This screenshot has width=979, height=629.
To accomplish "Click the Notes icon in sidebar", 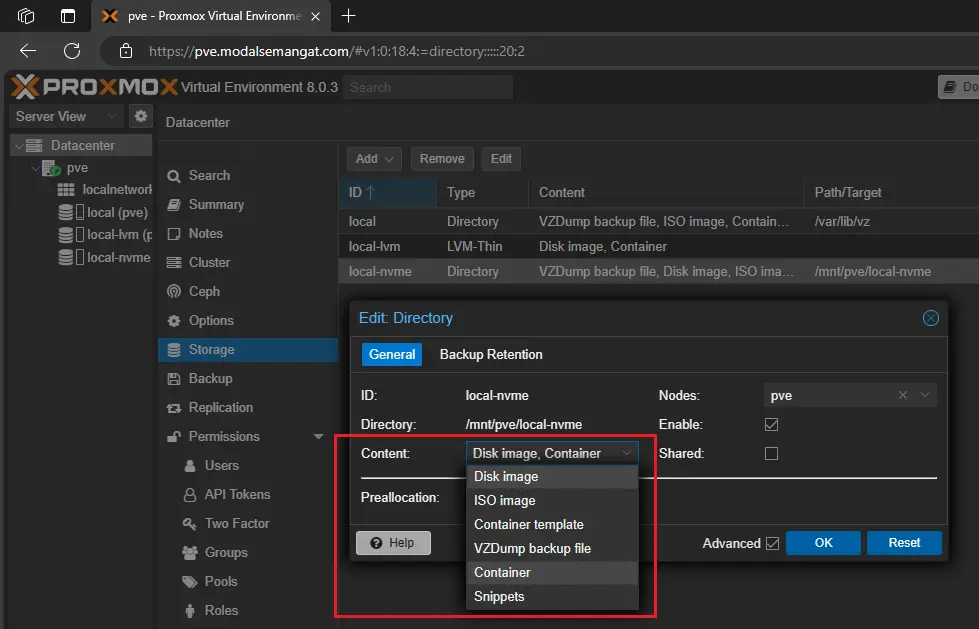I will pos(174,234).
